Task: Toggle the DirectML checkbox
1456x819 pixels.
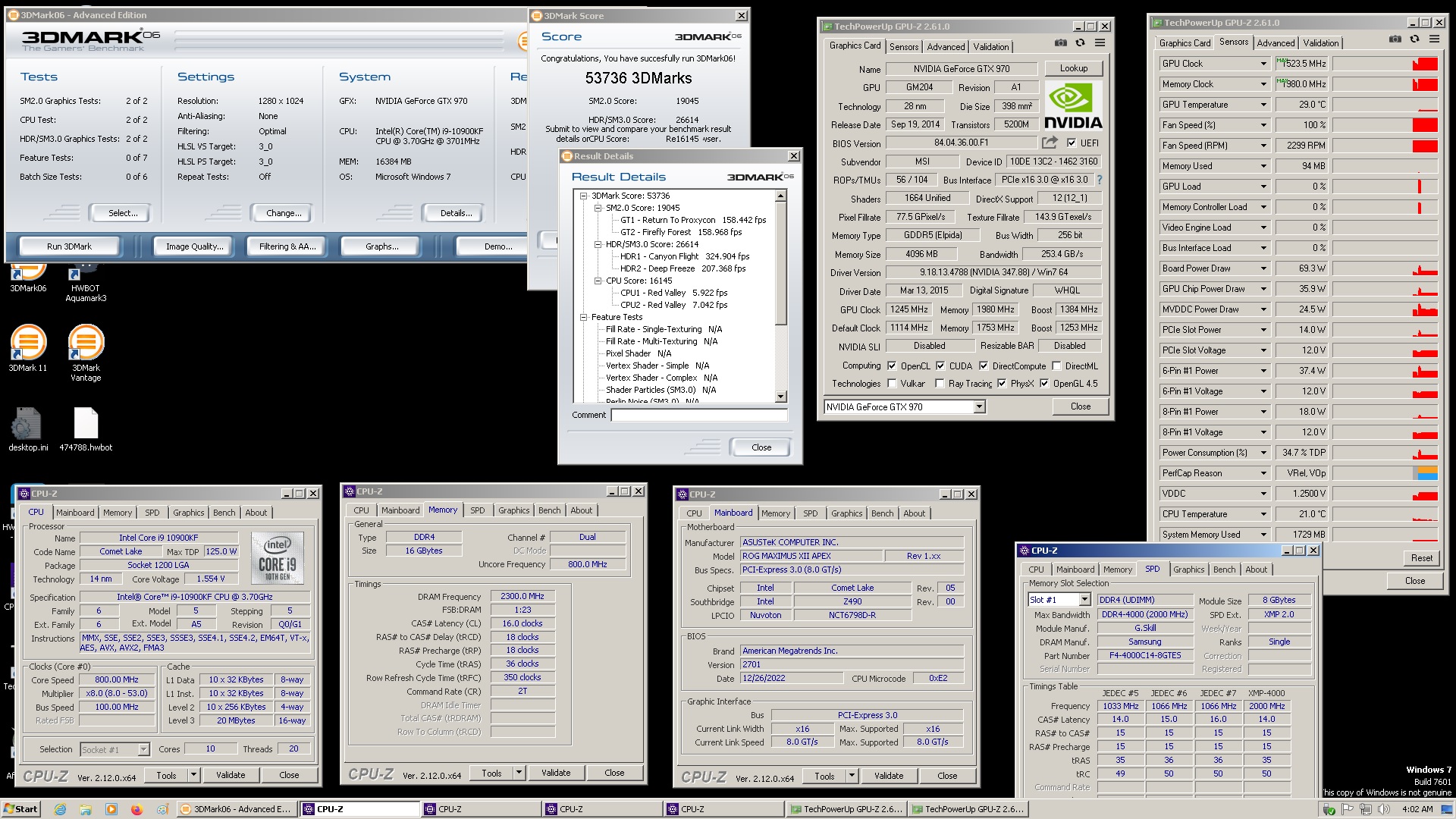Action: 1056,366
